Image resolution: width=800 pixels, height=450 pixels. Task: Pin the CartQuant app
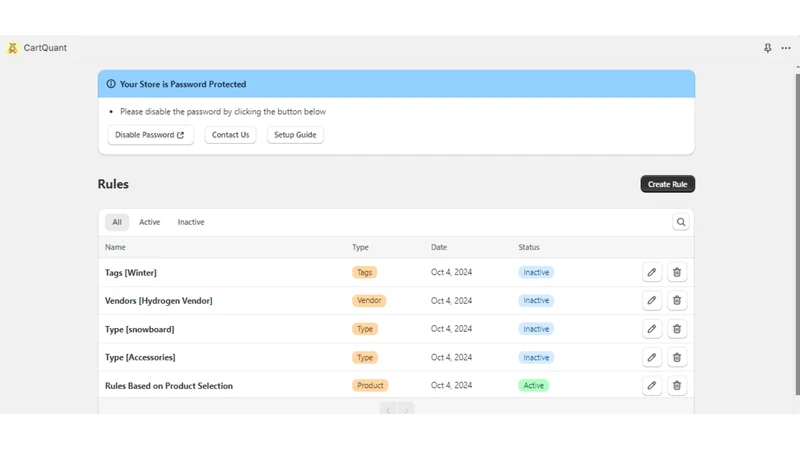(x=767, y=48)
